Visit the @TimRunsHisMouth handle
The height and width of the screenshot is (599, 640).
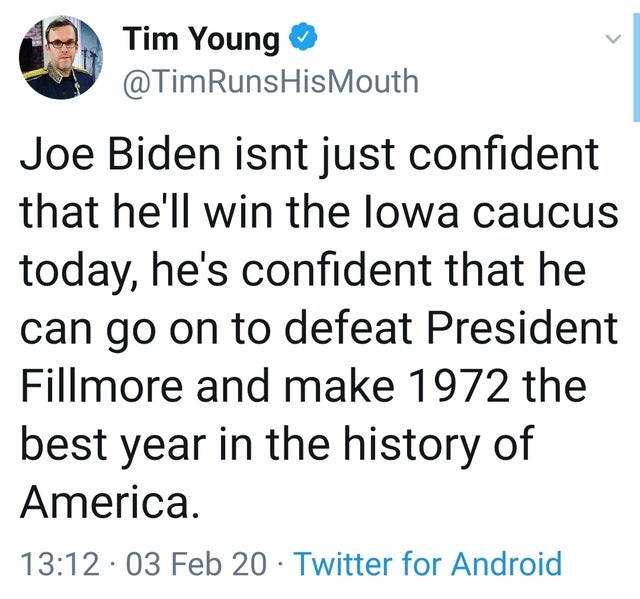(270, 81)
